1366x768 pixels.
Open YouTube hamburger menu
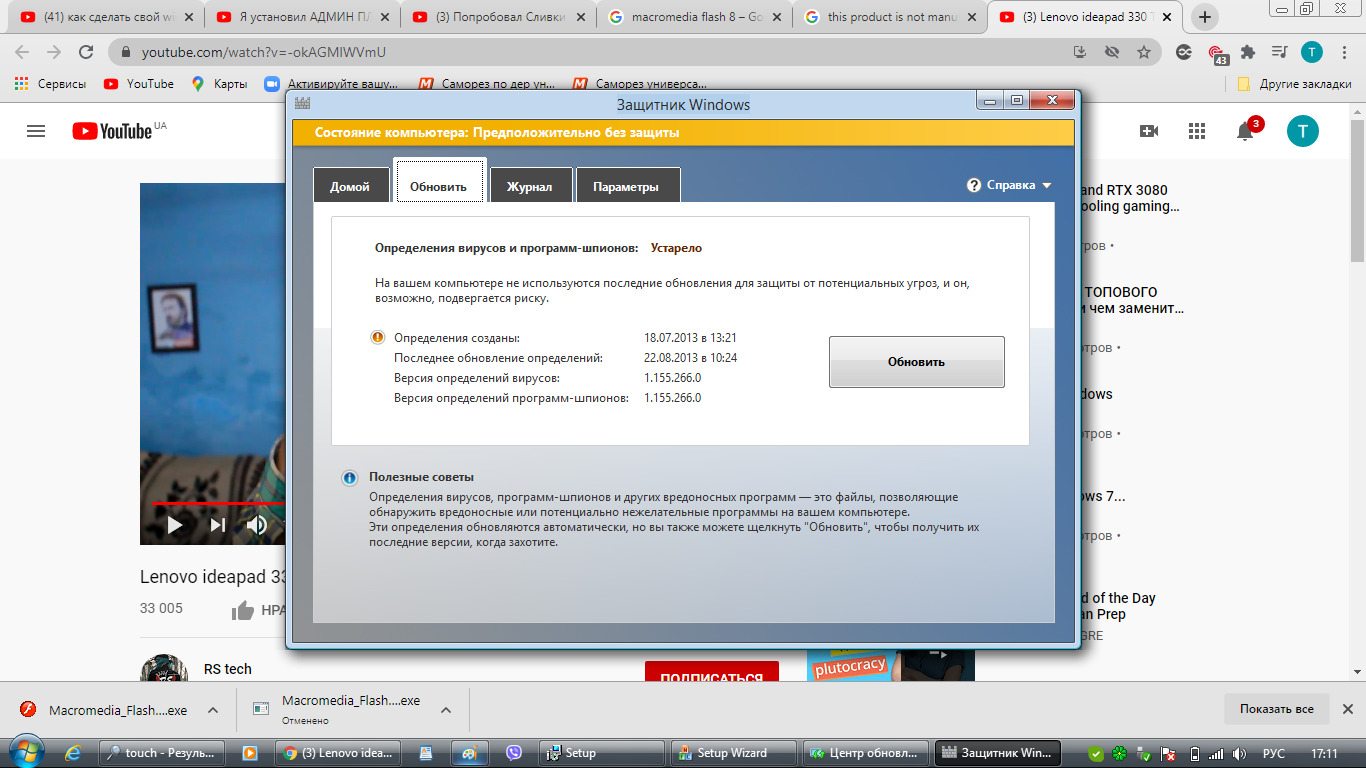(36, 131)
